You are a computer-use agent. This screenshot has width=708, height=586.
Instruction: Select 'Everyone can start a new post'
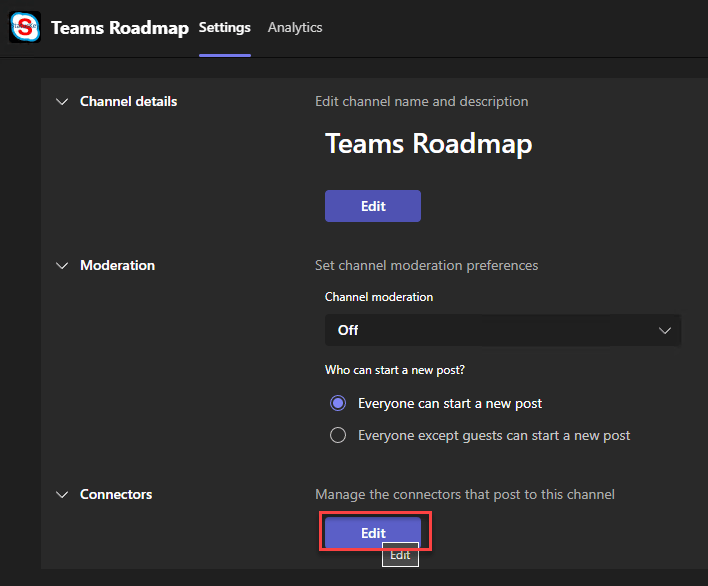click(x=338, y=404)
